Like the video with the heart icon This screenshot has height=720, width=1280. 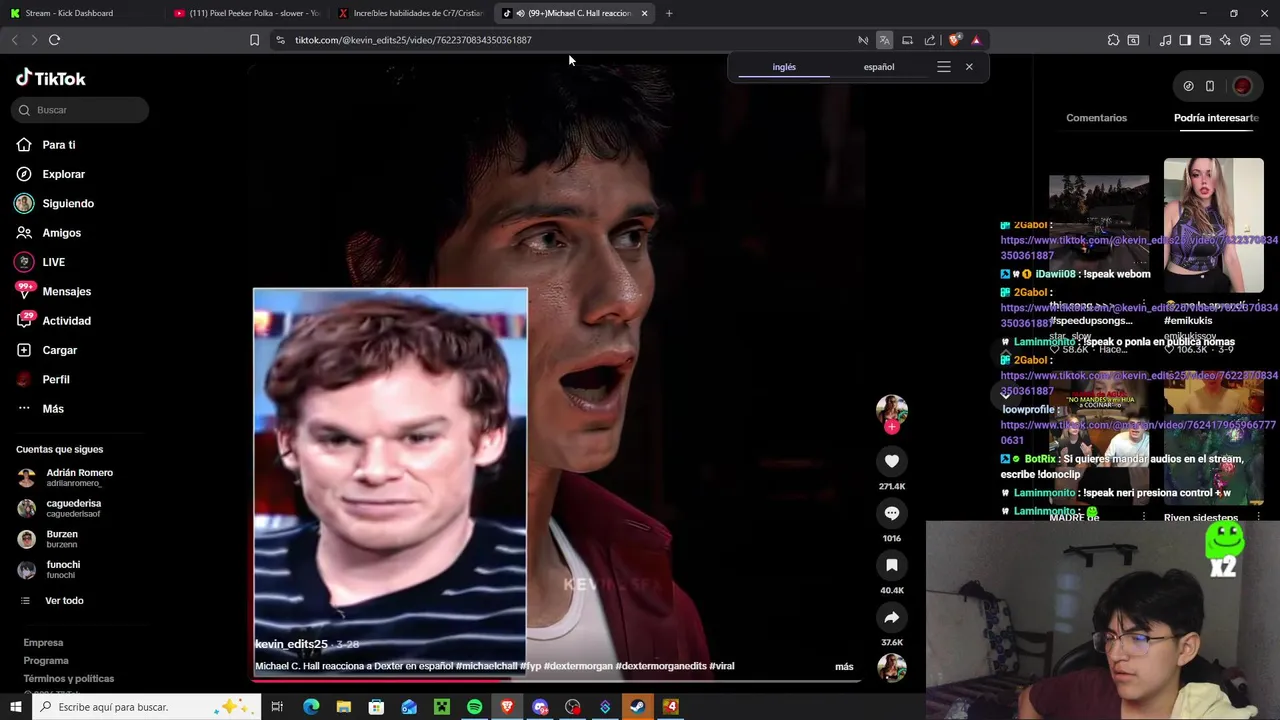[x=891, y=461]
